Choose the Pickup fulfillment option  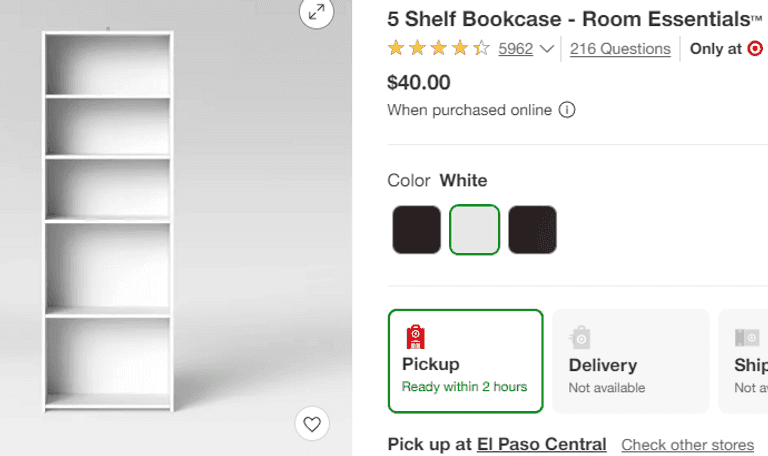point(465,361)
